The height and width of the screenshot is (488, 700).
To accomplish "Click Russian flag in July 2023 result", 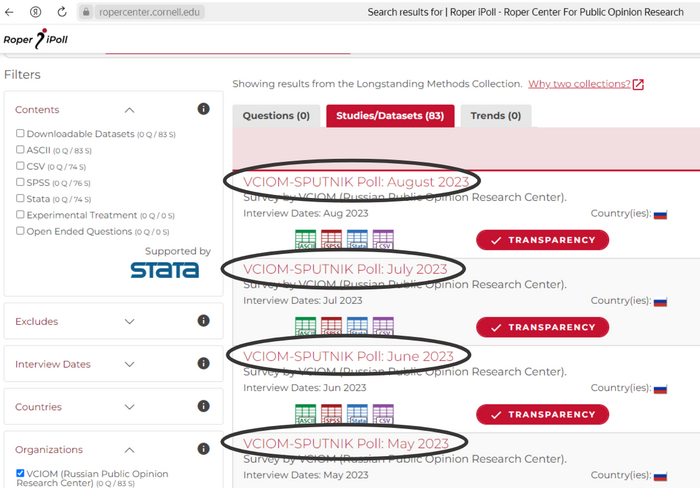I will pyautogui.click(x=660, y=302).
